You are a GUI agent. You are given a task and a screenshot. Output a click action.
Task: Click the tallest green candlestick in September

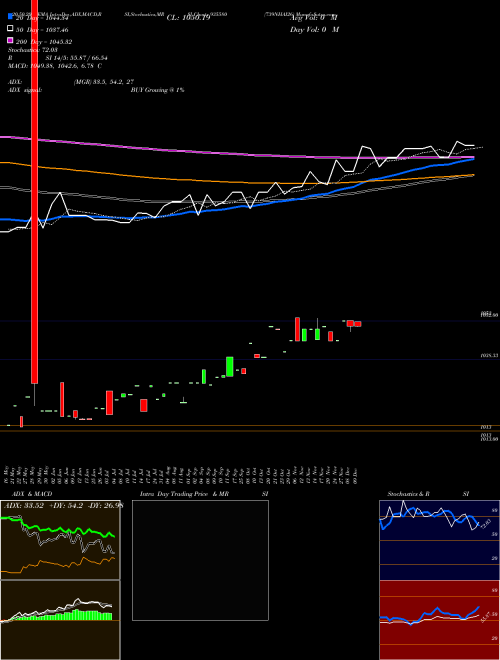coord(229,367)
